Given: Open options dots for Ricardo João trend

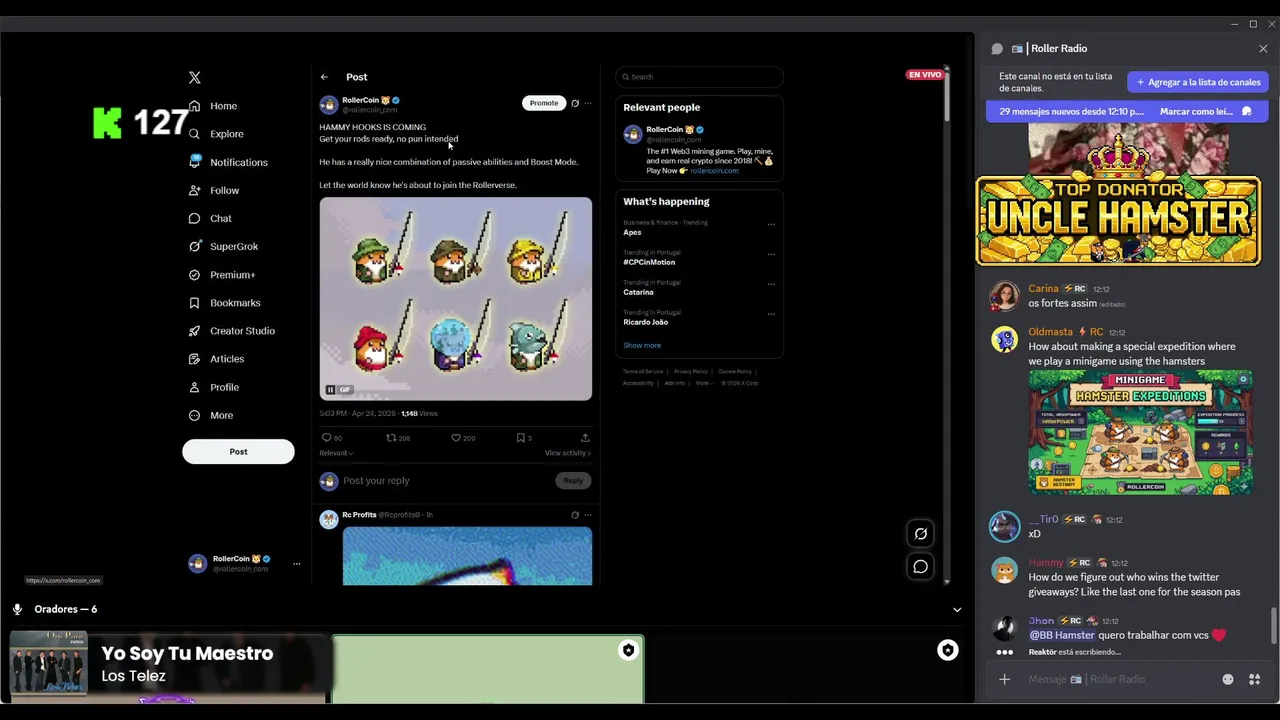Looking at the screenshot, I should pyautogui.click(x=771, y=314).
